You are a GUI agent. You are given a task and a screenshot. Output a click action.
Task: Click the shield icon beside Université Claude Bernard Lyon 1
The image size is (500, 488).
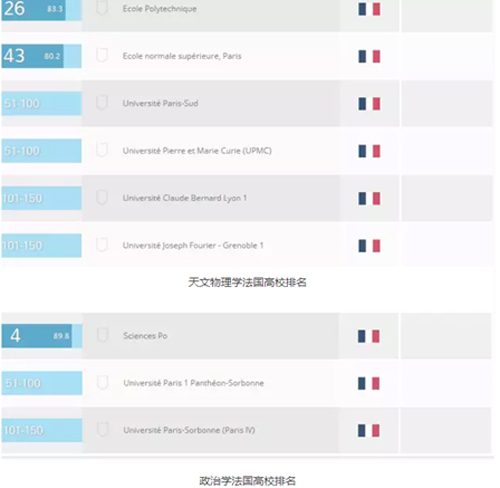coord(102,197)
